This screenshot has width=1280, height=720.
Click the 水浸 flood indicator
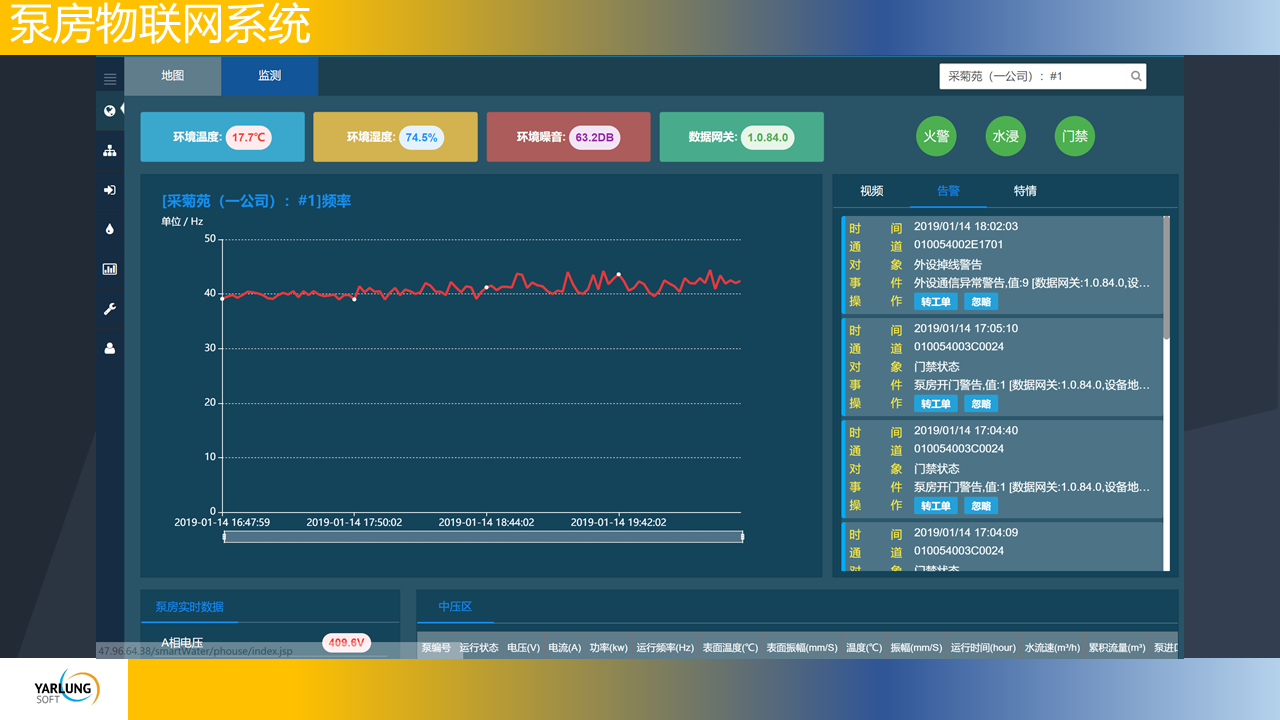pyautogui.click(x=1005, y=136)
